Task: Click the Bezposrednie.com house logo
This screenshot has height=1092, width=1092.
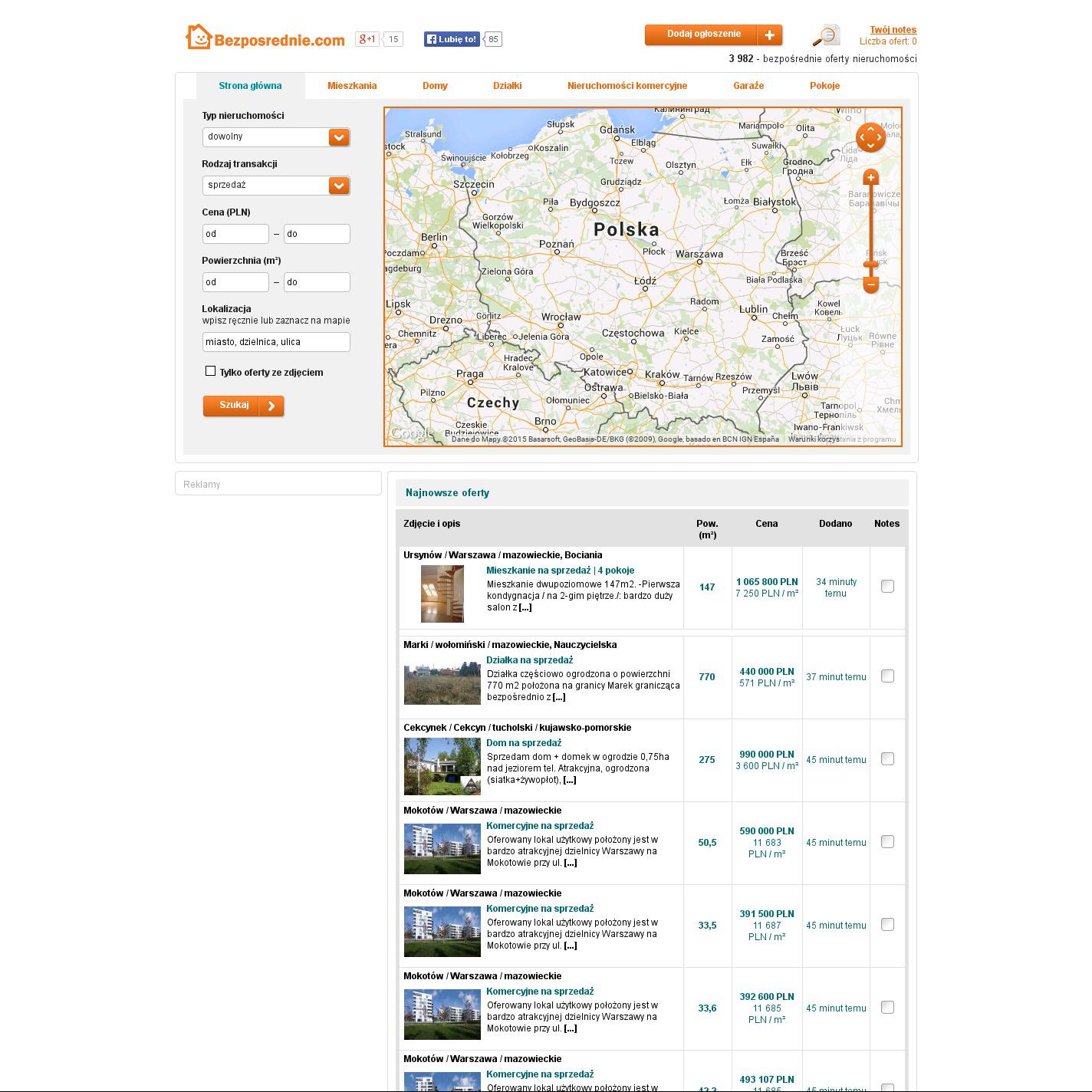Action: coord(199,37)
